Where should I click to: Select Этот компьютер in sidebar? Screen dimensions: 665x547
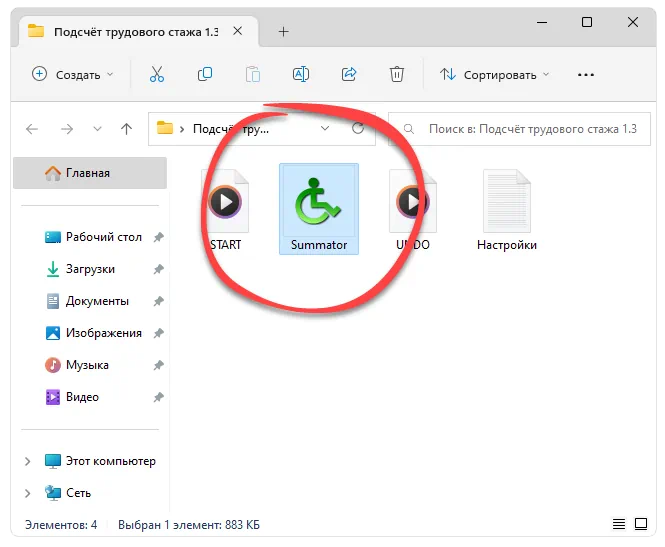pos(100,461)
